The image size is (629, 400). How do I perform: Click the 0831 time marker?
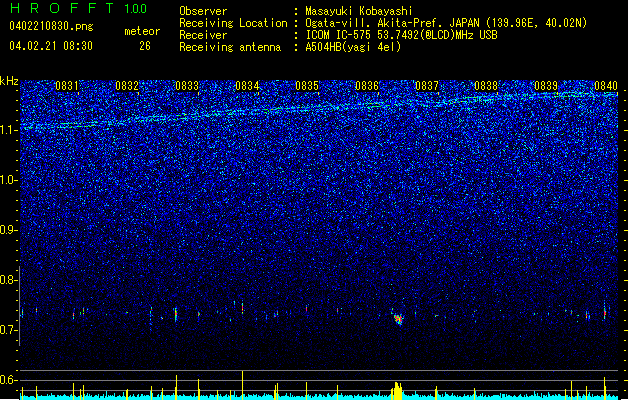click(67, 86)
